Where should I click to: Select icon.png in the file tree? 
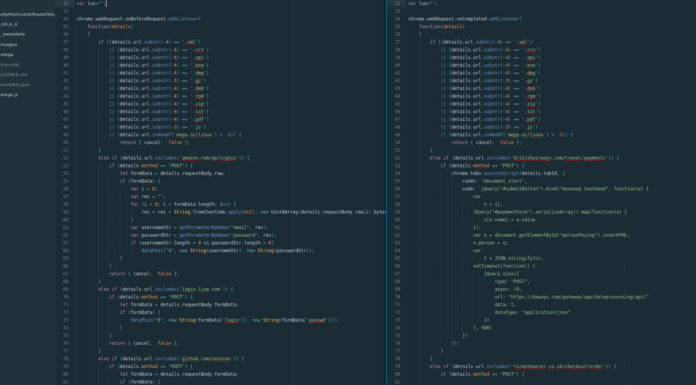(10, 64)
